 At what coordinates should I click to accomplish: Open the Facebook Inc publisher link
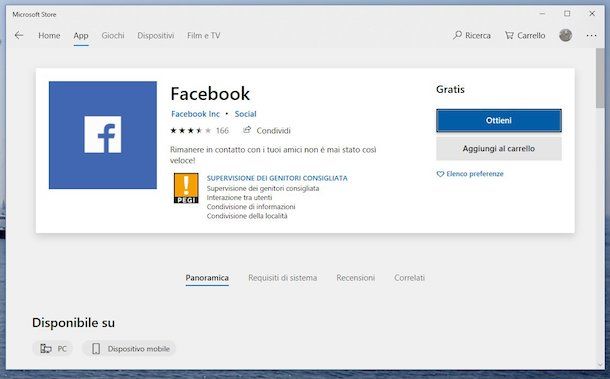195,114
